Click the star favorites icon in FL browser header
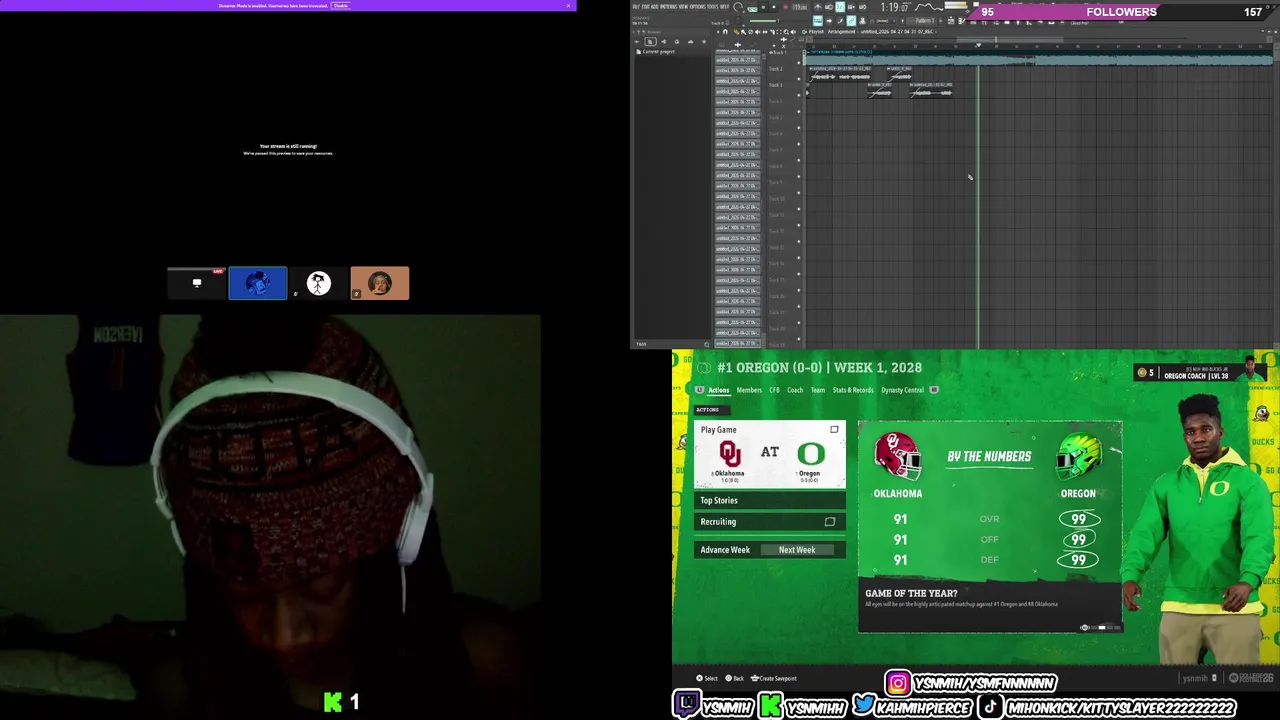Viewport: 1280px width, 720px height. (704, 41)
